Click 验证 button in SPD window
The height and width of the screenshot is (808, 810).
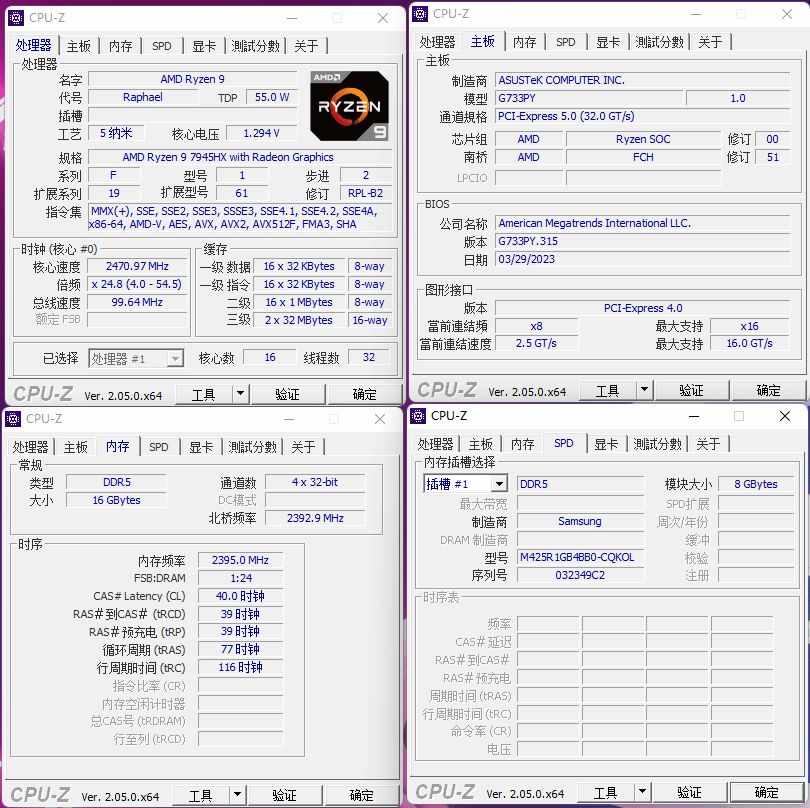point(689,791)
